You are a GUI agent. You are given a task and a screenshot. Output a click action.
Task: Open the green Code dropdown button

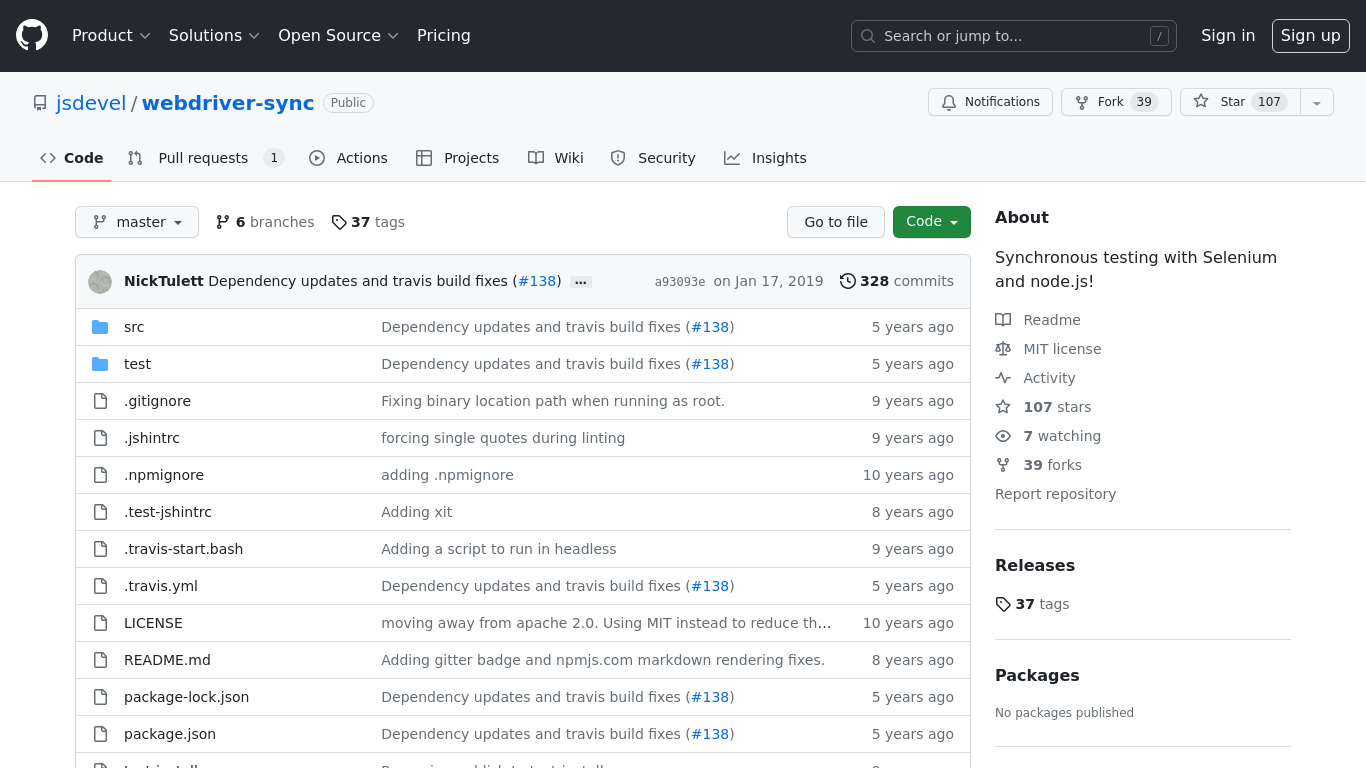(x=932, y=222)
